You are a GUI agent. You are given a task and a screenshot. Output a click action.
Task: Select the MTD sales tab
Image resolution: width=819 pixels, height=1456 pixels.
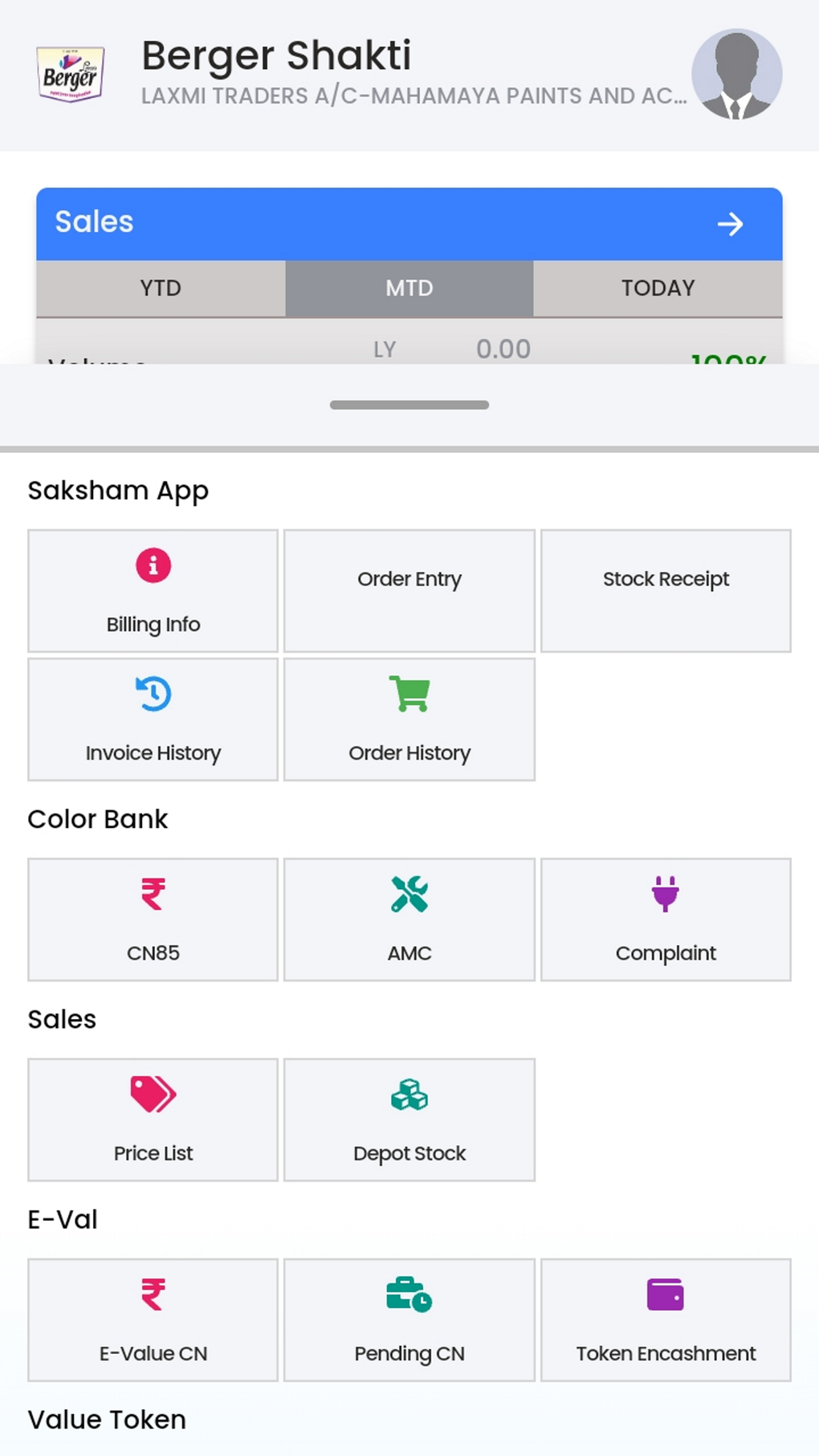pos(409,288)
